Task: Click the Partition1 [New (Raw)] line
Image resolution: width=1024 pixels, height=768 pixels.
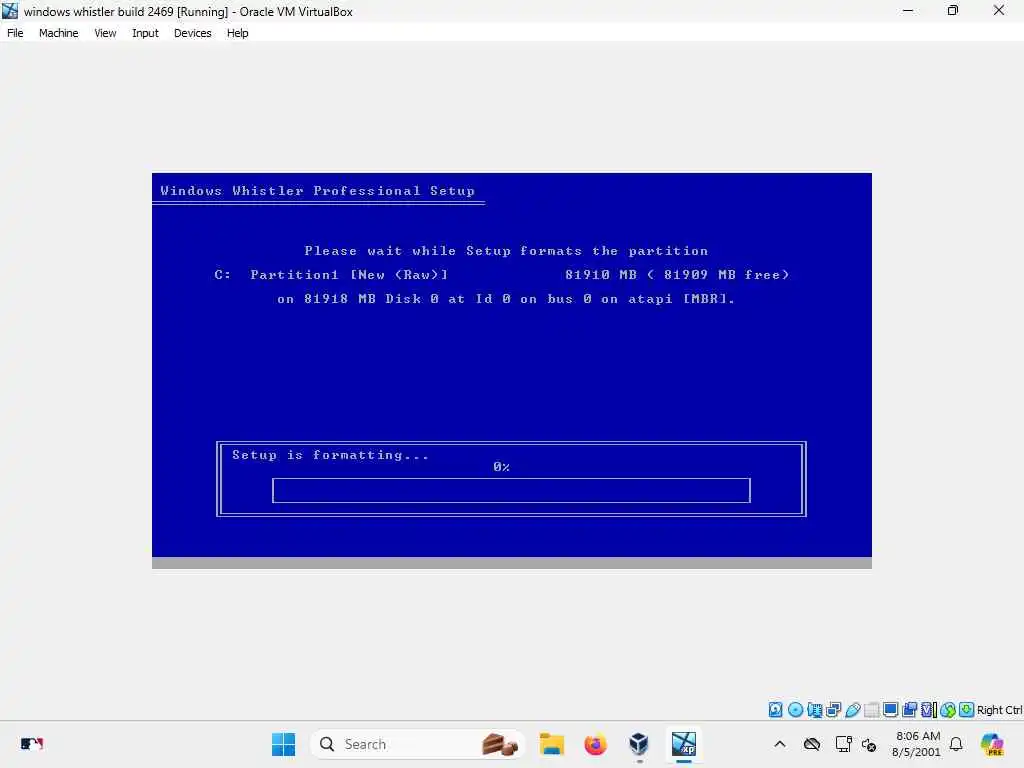Action: [x=502, y=274]
